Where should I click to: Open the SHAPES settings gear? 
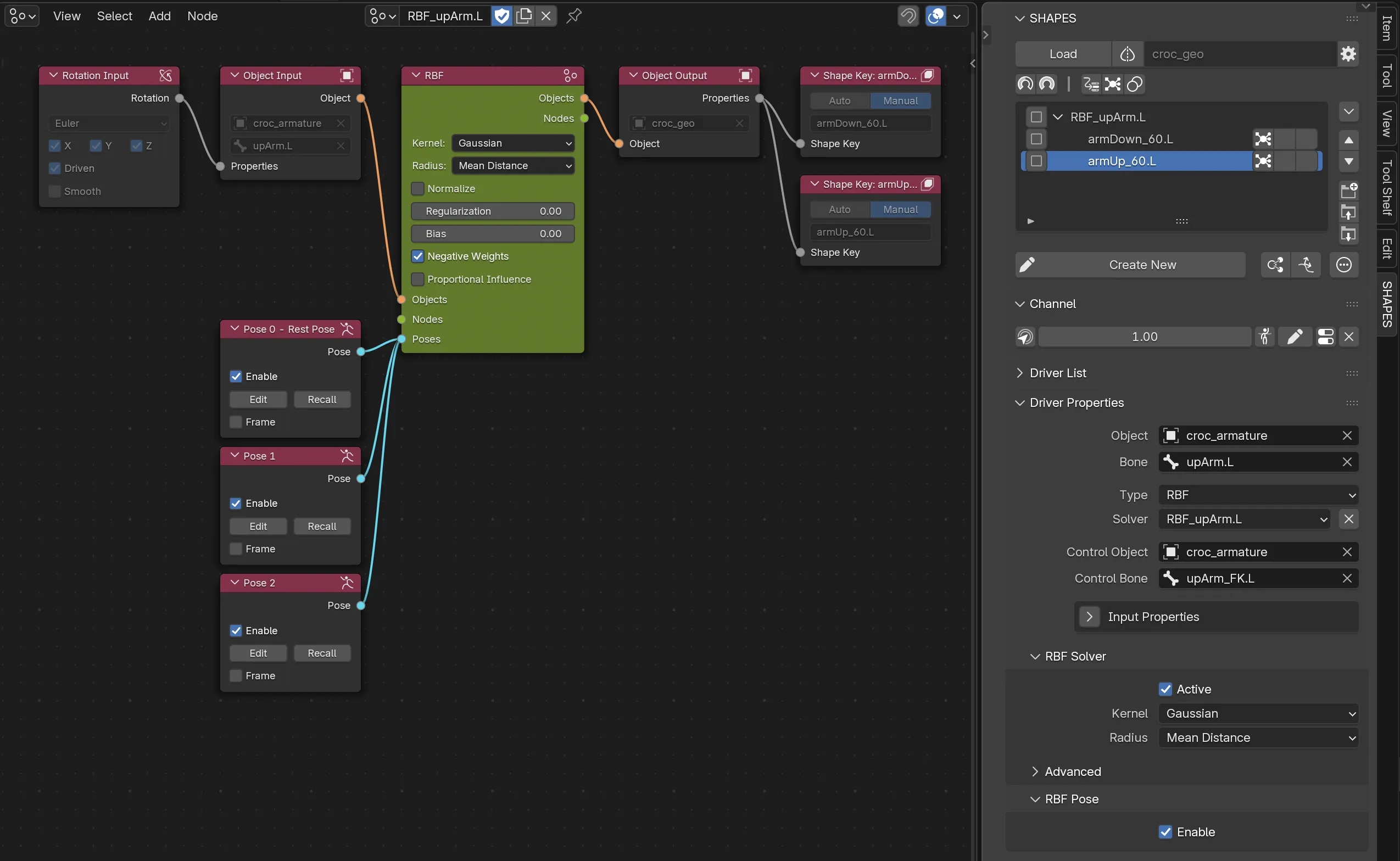(1348, 54)
